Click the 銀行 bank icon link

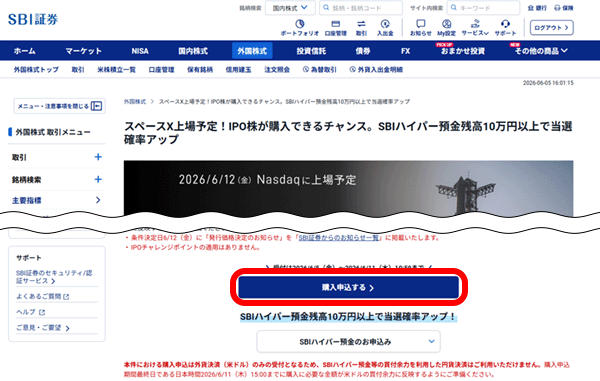tap(537, 8)
